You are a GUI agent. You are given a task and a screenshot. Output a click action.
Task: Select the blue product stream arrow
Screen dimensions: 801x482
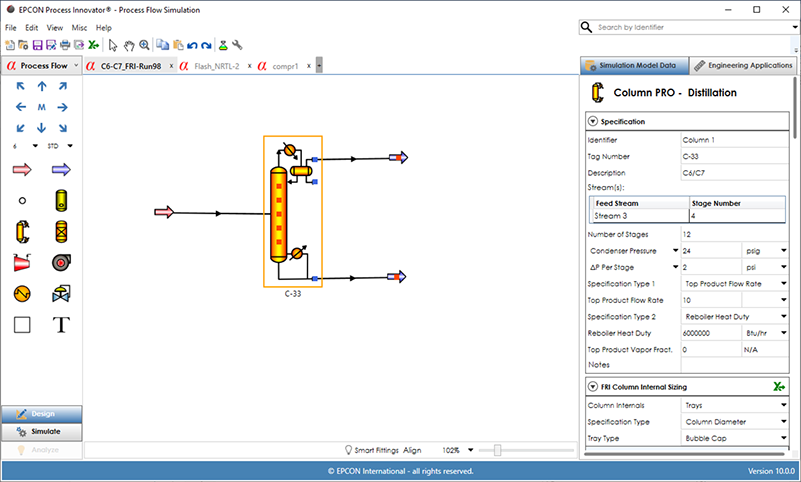coord(61,170)
